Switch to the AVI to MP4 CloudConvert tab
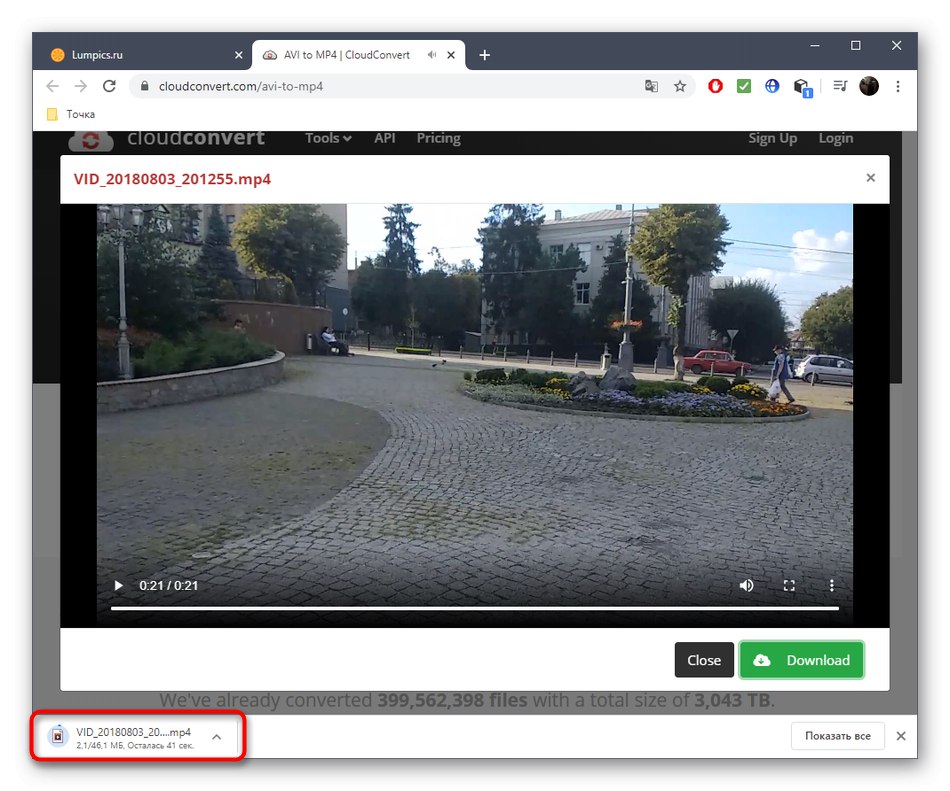Screen dimensions: 950x791 pos(358,55)
